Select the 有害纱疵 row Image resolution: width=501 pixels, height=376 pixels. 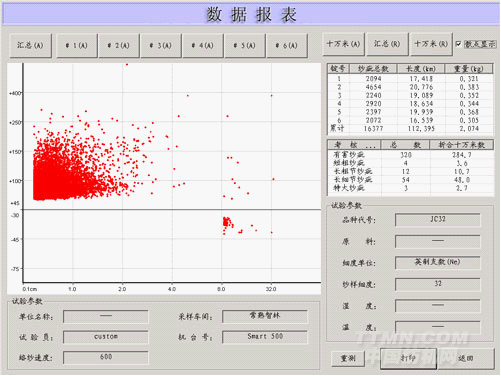410,155
